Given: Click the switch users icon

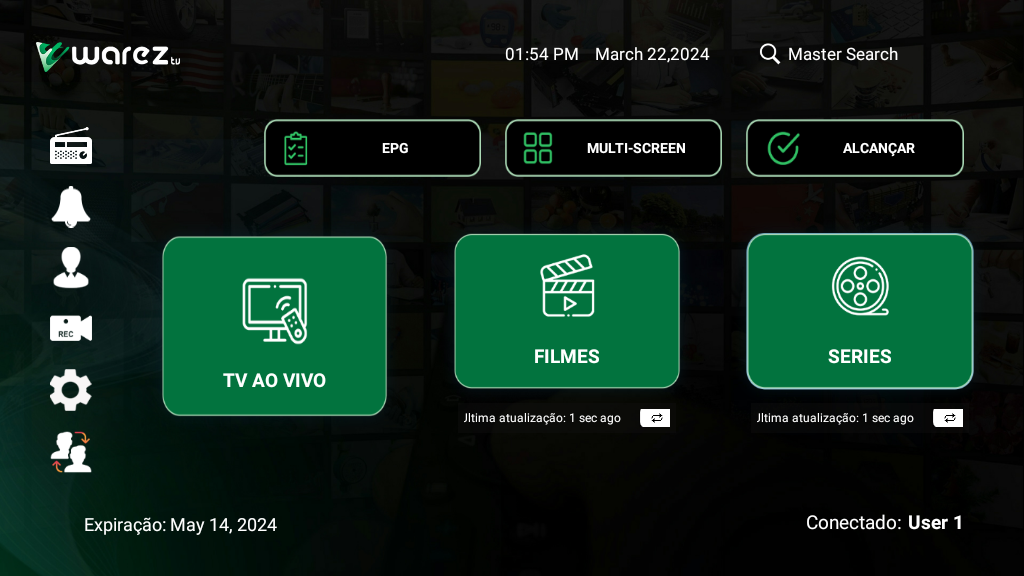Looking at the screenshot, I should coord(71,452).
